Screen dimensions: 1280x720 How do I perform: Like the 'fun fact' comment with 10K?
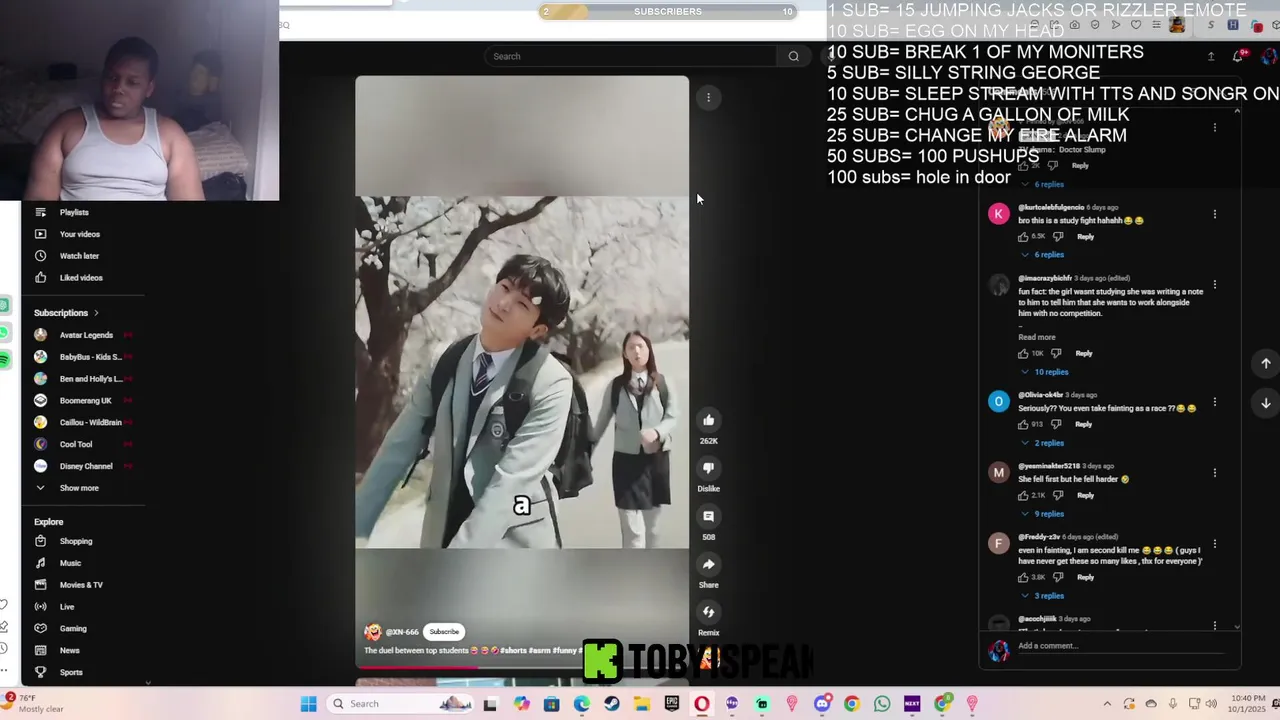pos(1023,353)
